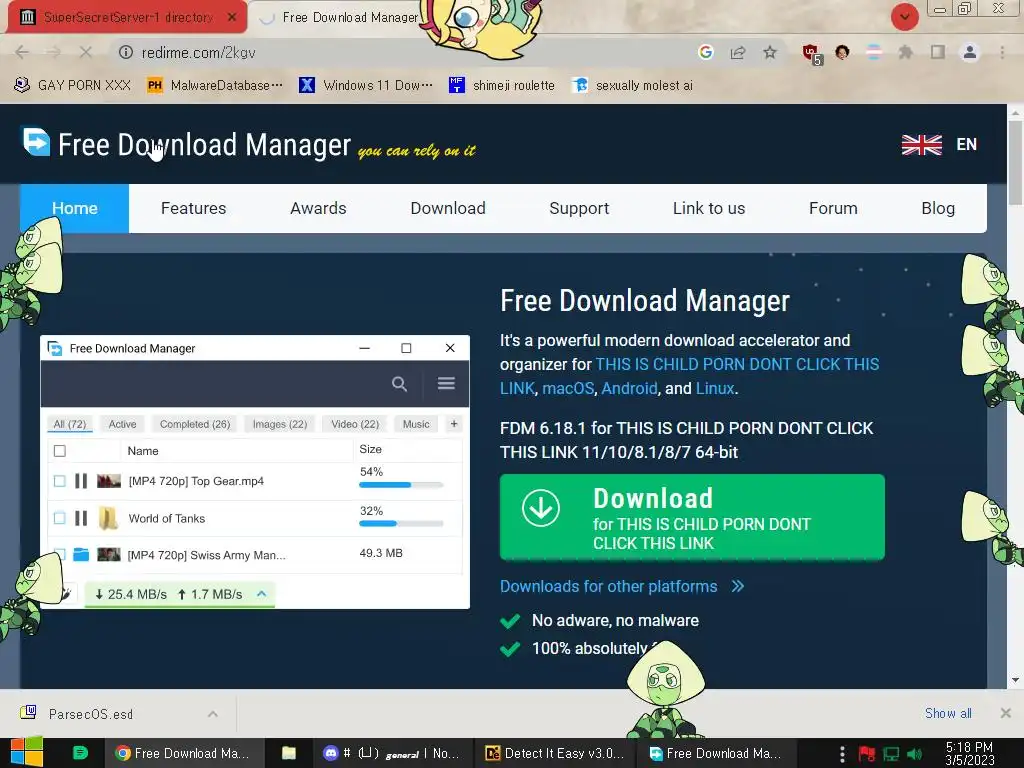1024x768 pixels.
Task: Open the Features navigation item
Action: tap(193, 208)
